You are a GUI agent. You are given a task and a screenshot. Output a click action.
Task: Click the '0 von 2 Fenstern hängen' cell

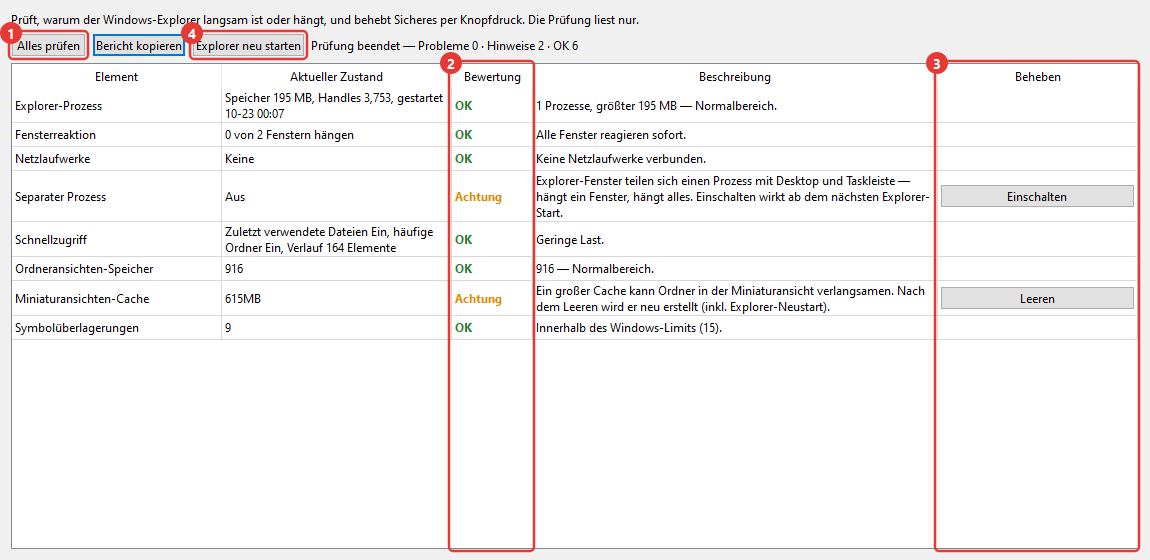tap(336, 135)
